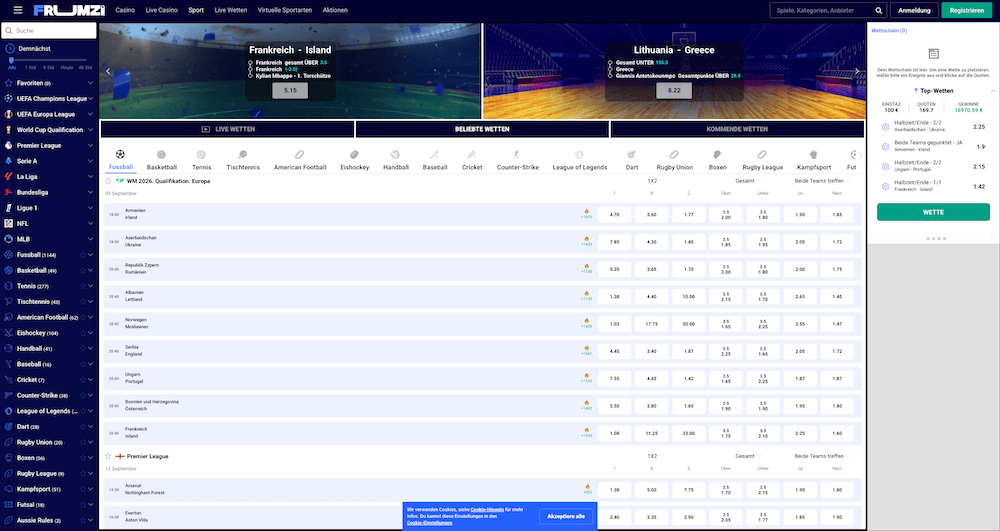Open the hamburger menu beside the logo
The width and height of the screenshot is (1000, 531).
(x=18, y=10)
